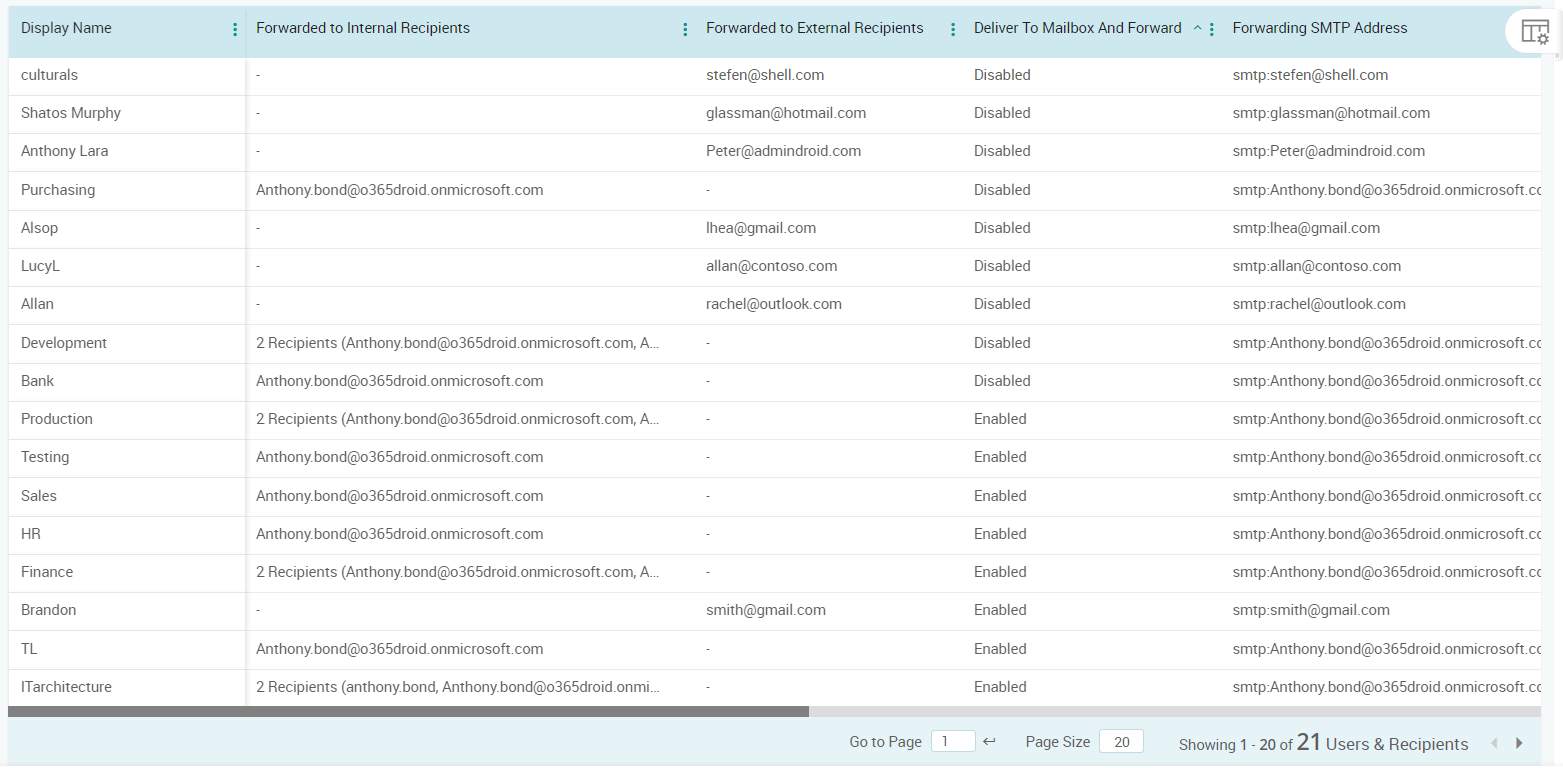Select the internal recipient in the HR row

tap(400, 534)
